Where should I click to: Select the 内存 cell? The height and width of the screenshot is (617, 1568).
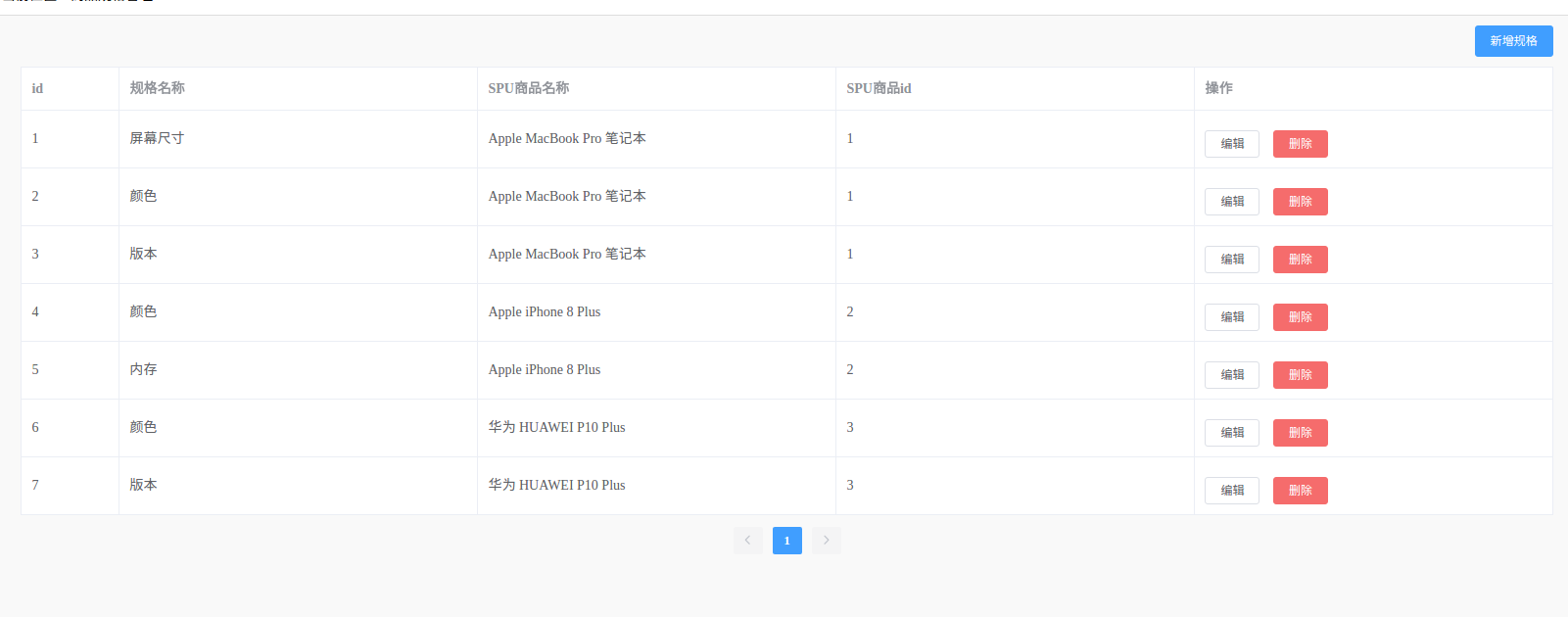pyautogui.click(x=299, y=370)
